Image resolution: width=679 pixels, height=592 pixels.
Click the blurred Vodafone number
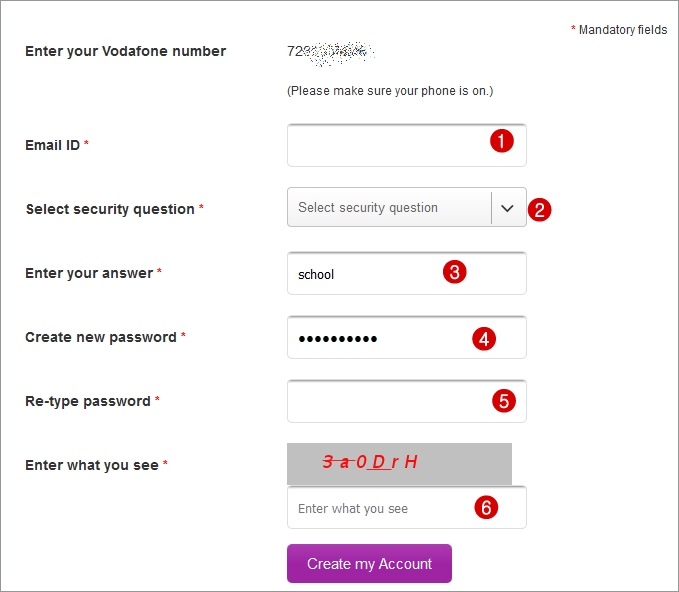330,53
